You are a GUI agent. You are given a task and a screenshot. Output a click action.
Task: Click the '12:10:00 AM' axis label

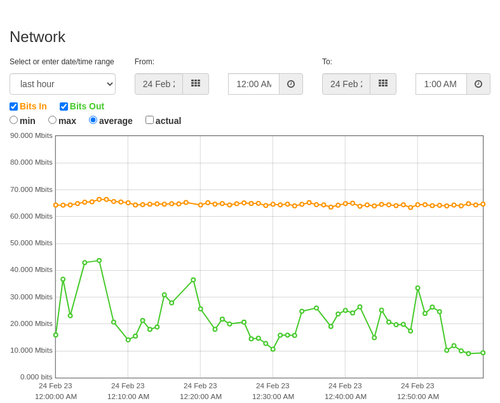click(128, 397)
